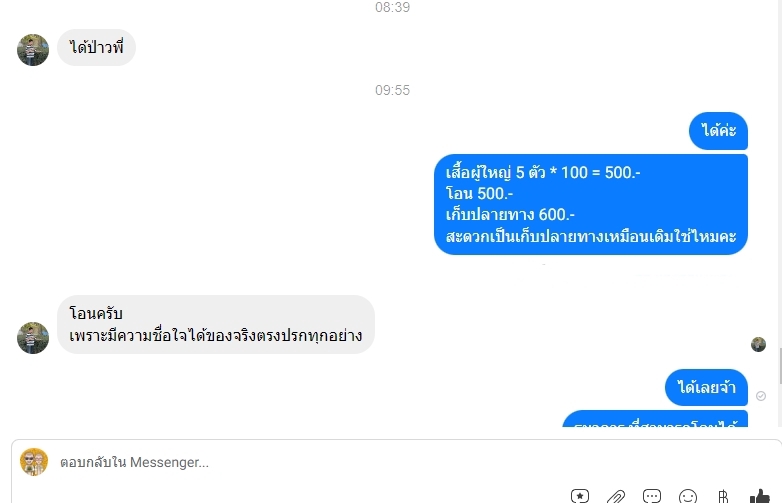Screen dimensions: 782x503
Task: Select the ได้ค่ะ reply bubble
Action: pos(718,131)
